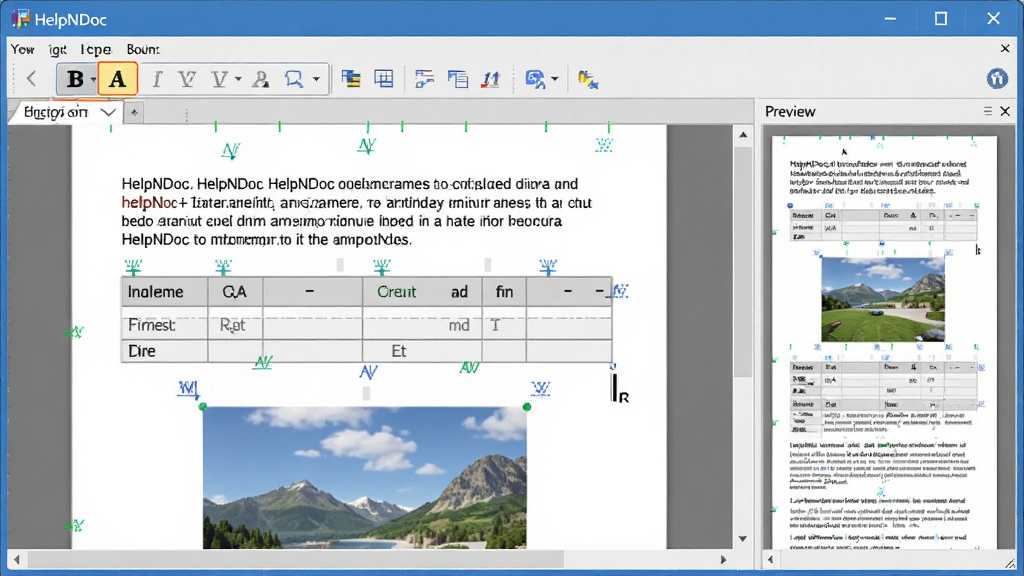1024x576 pixels.
Task: Toggle the highlighted A font button
Action: pos(118,79)
